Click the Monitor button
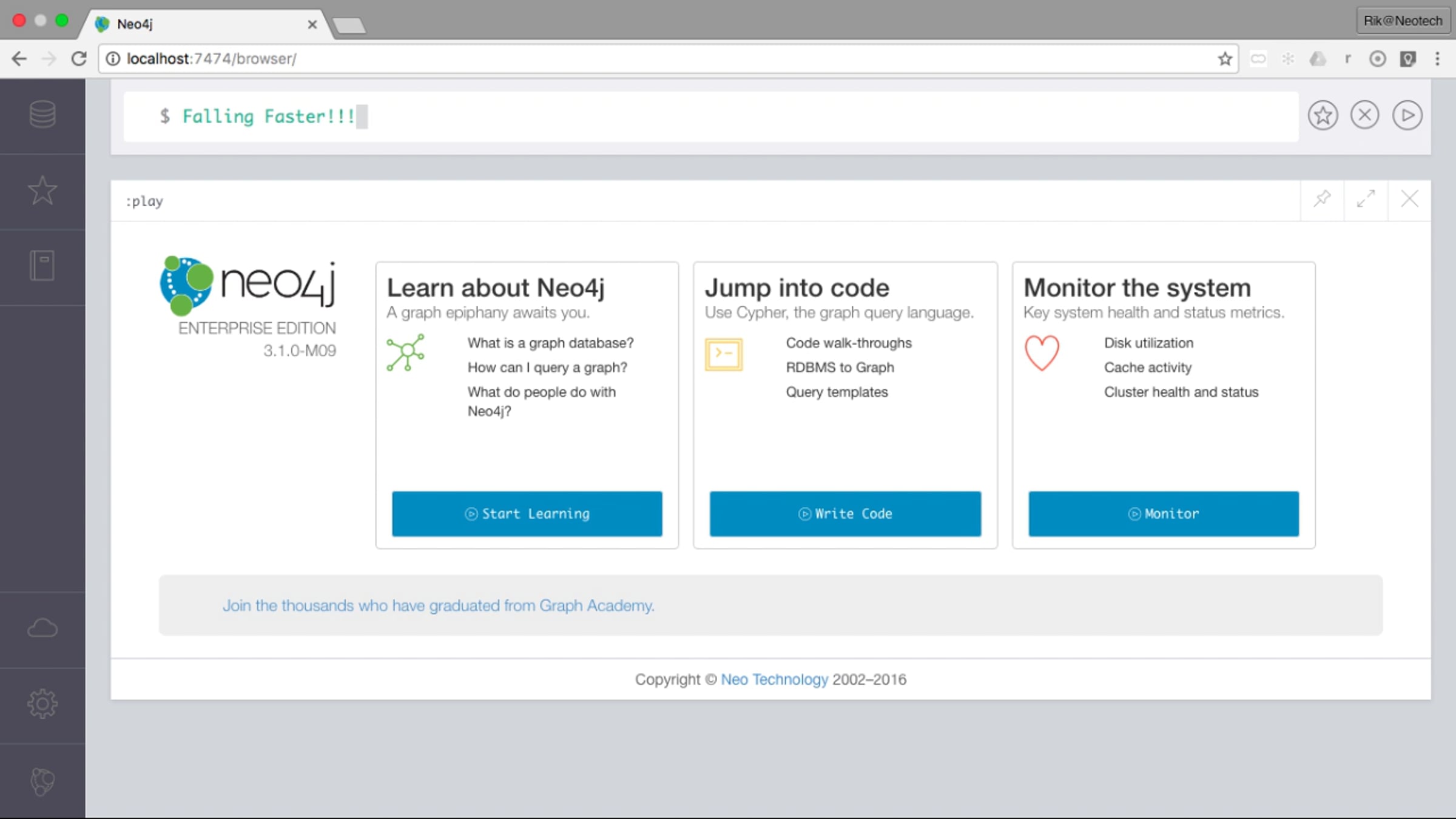This screenshot has height=819, width=1456. click(x=1164, y=514)
